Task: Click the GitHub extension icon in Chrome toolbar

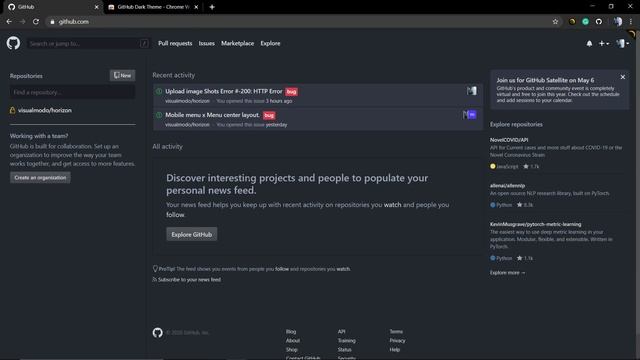Action: (x=599, y=22)
